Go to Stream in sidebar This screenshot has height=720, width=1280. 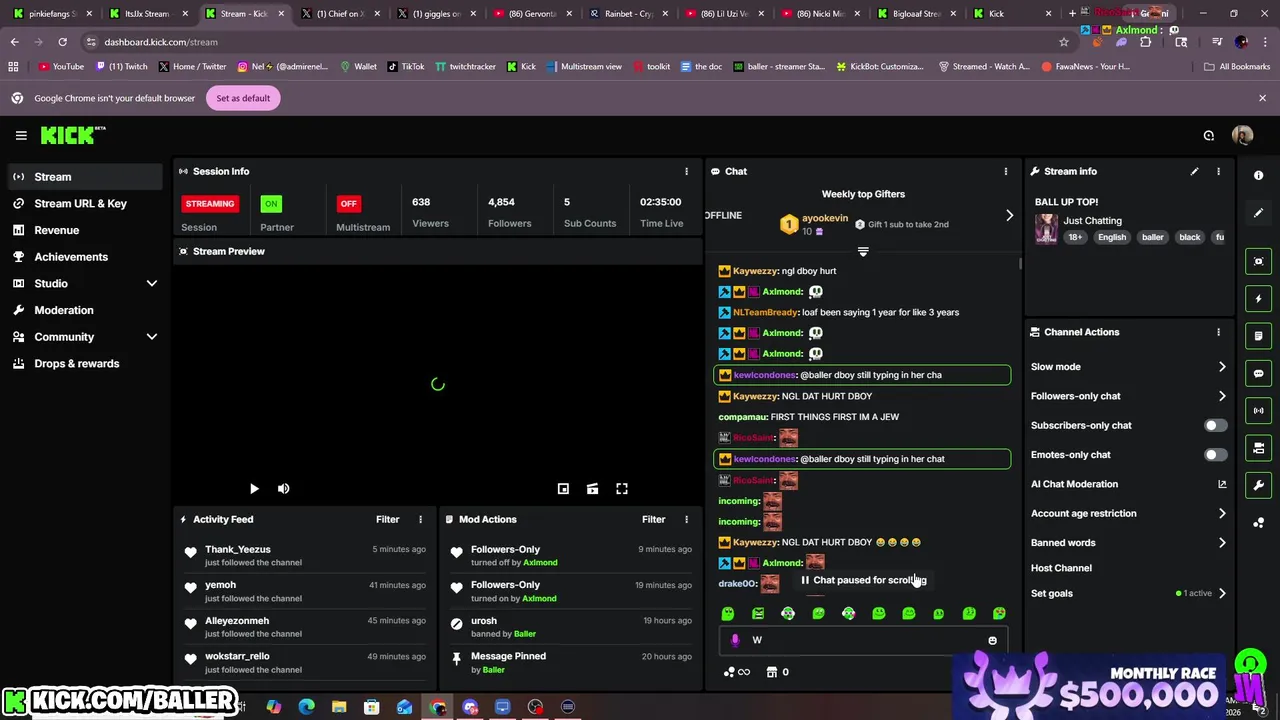[84, 177]
